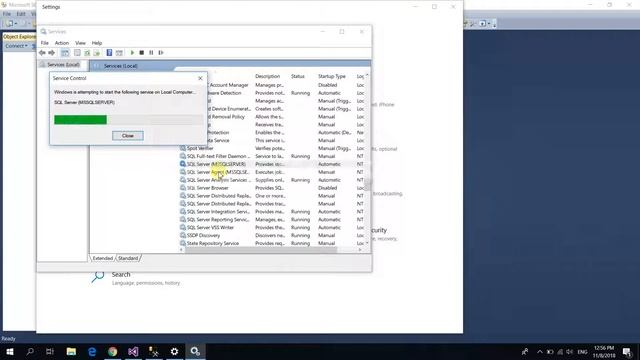Click the People icon in system tray
Screen dimensions: 640x360
pos(525,352)
